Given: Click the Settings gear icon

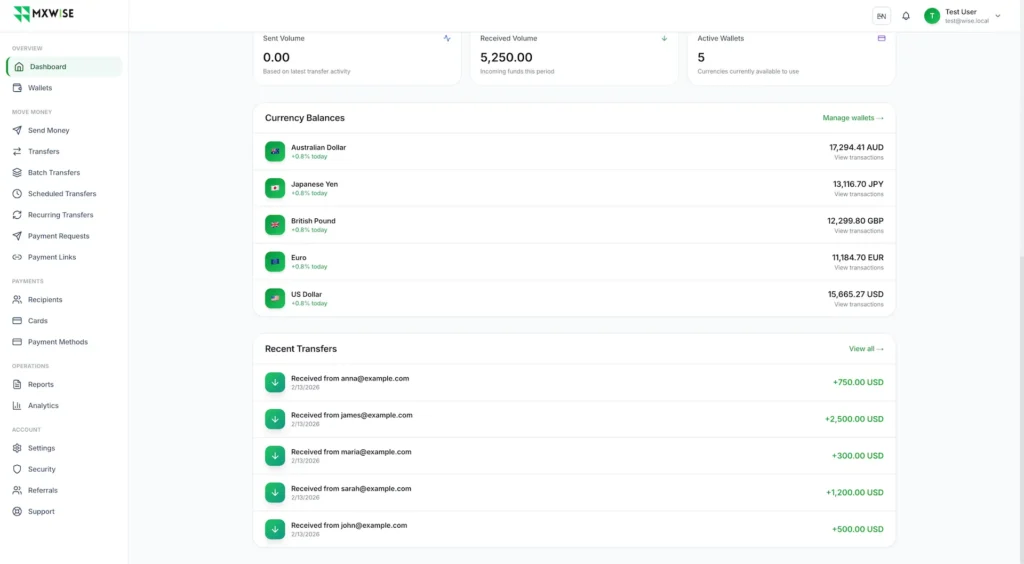Looking at the screenshot, I should tap(17, 448).
